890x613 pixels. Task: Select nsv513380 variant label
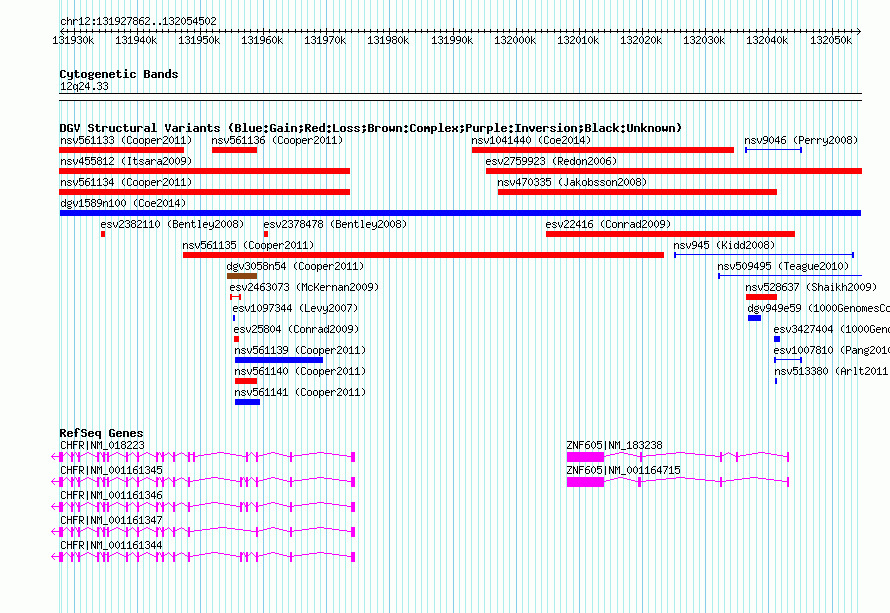[x=831, y=371]
